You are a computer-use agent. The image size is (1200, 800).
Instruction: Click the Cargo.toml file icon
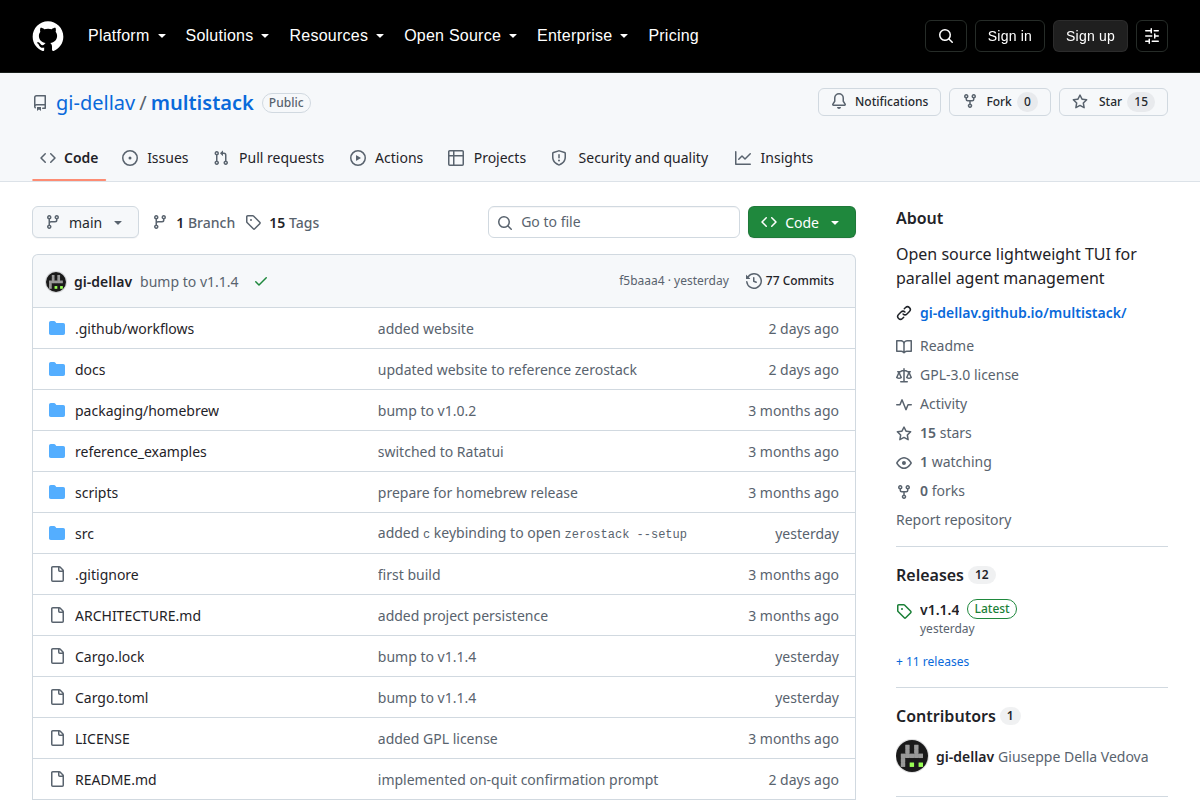[57, 698]
